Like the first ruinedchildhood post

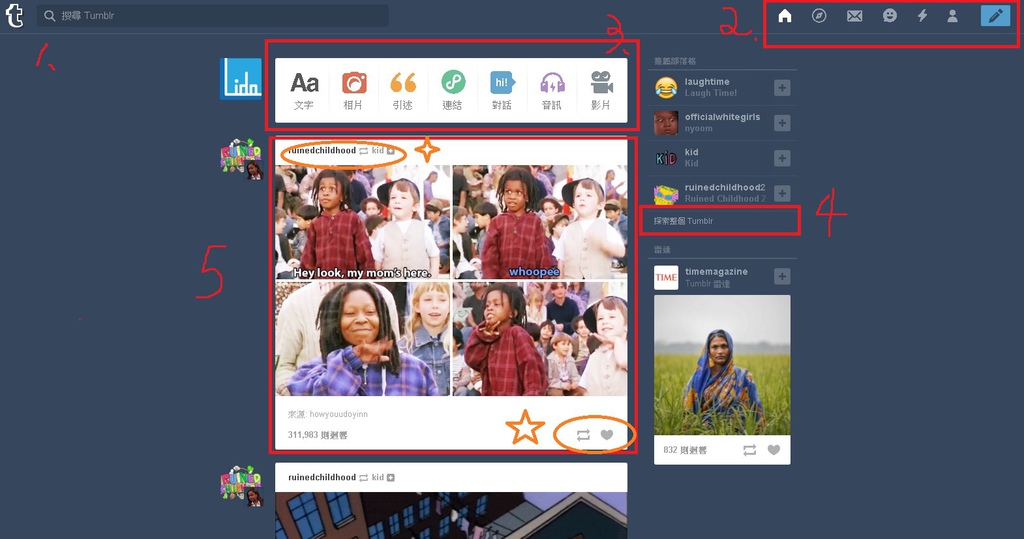[x=607, y=435]
